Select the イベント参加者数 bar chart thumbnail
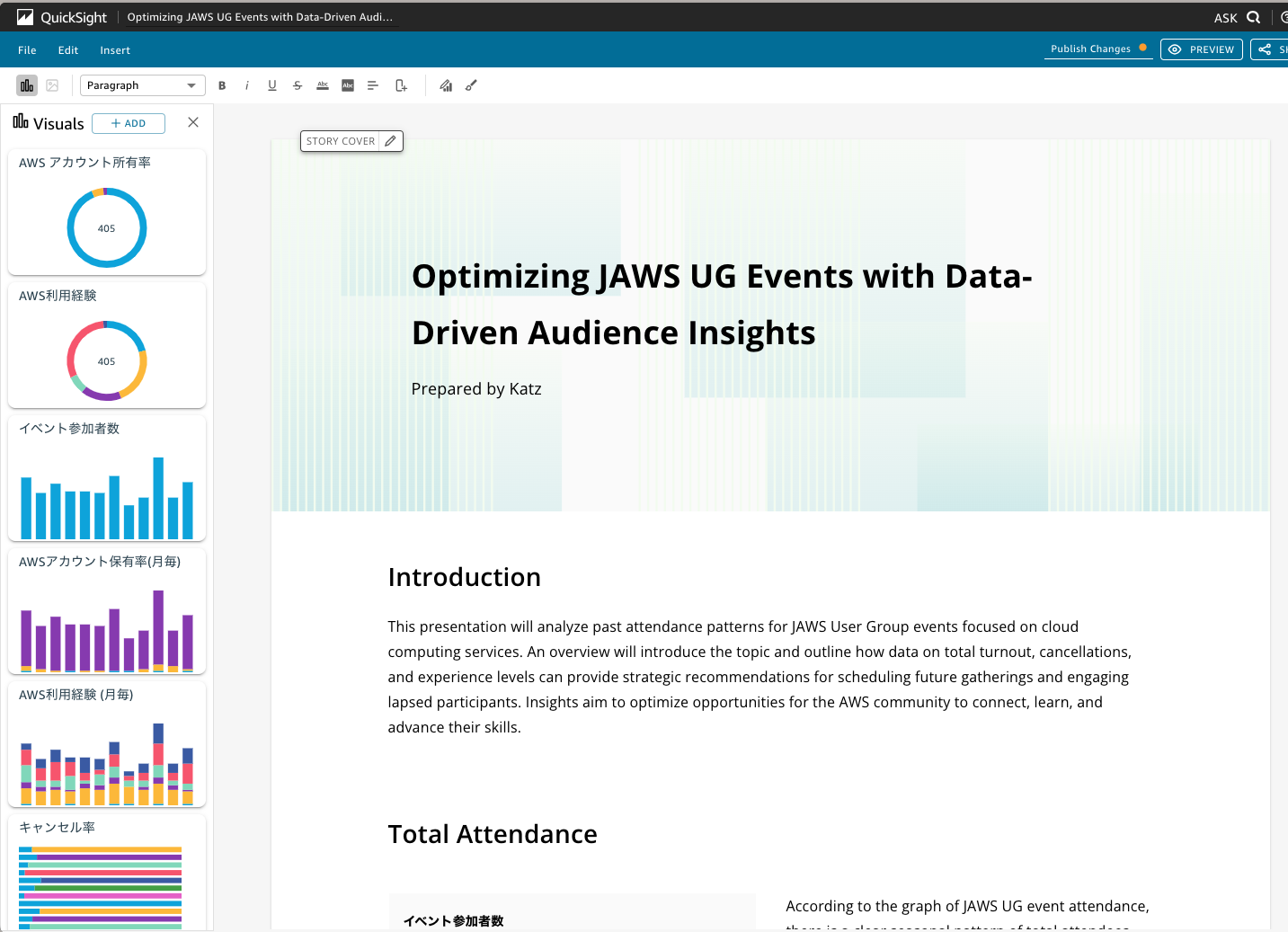 pyautogui.click(x=107, y=479)
